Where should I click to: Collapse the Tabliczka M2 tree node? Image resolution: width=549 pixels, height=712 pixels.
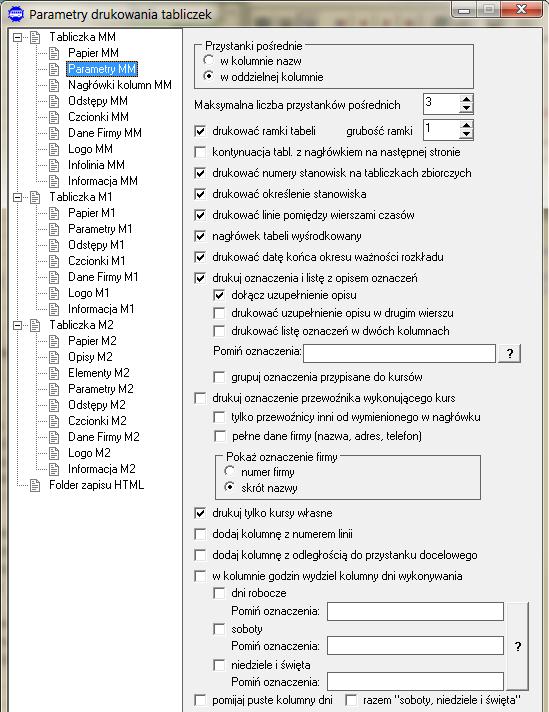(x=17, y=325)
